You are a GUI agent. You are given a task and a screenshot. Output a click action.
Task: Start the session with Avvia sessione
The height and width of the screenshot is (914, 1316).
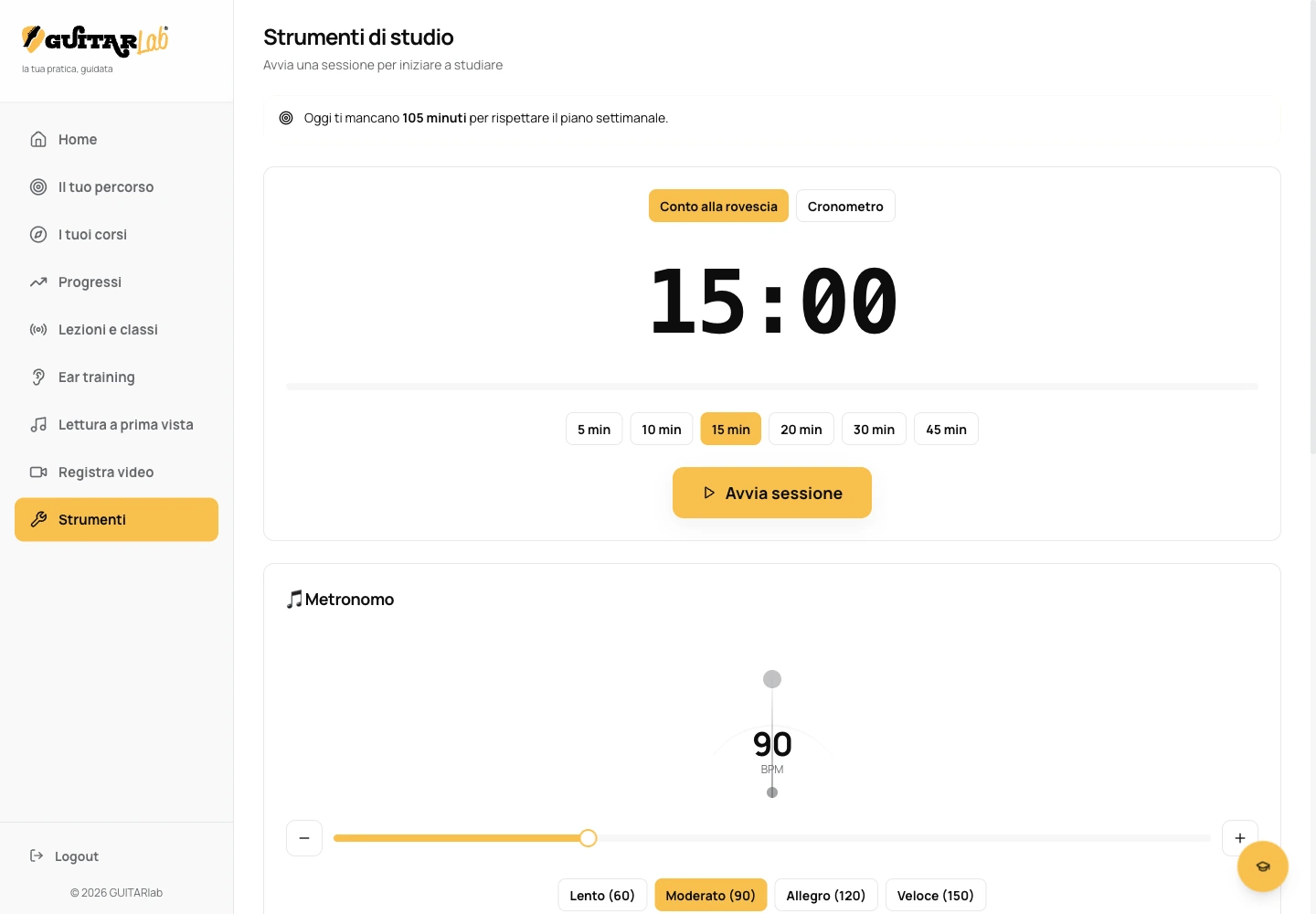click(772, 493)
